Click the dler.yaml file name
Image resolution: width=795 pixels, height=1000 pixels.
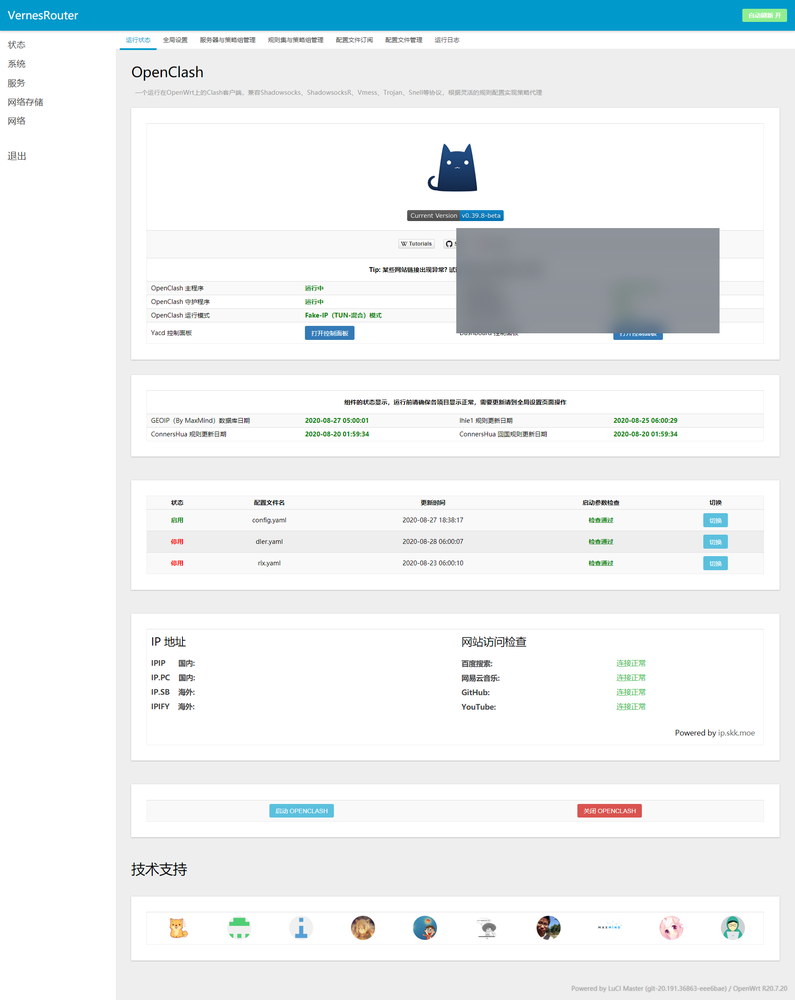pos(269,542)
